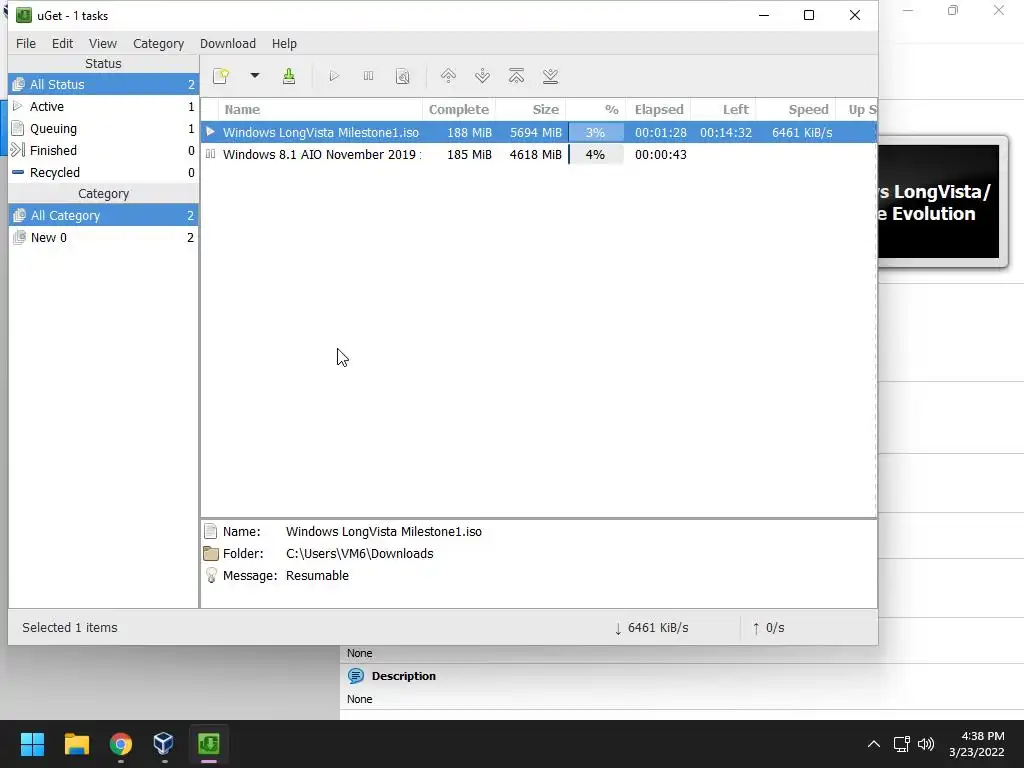Click the folder icon beside Folder label
This screenshot has height=768, width=1024.
[211, 554]
